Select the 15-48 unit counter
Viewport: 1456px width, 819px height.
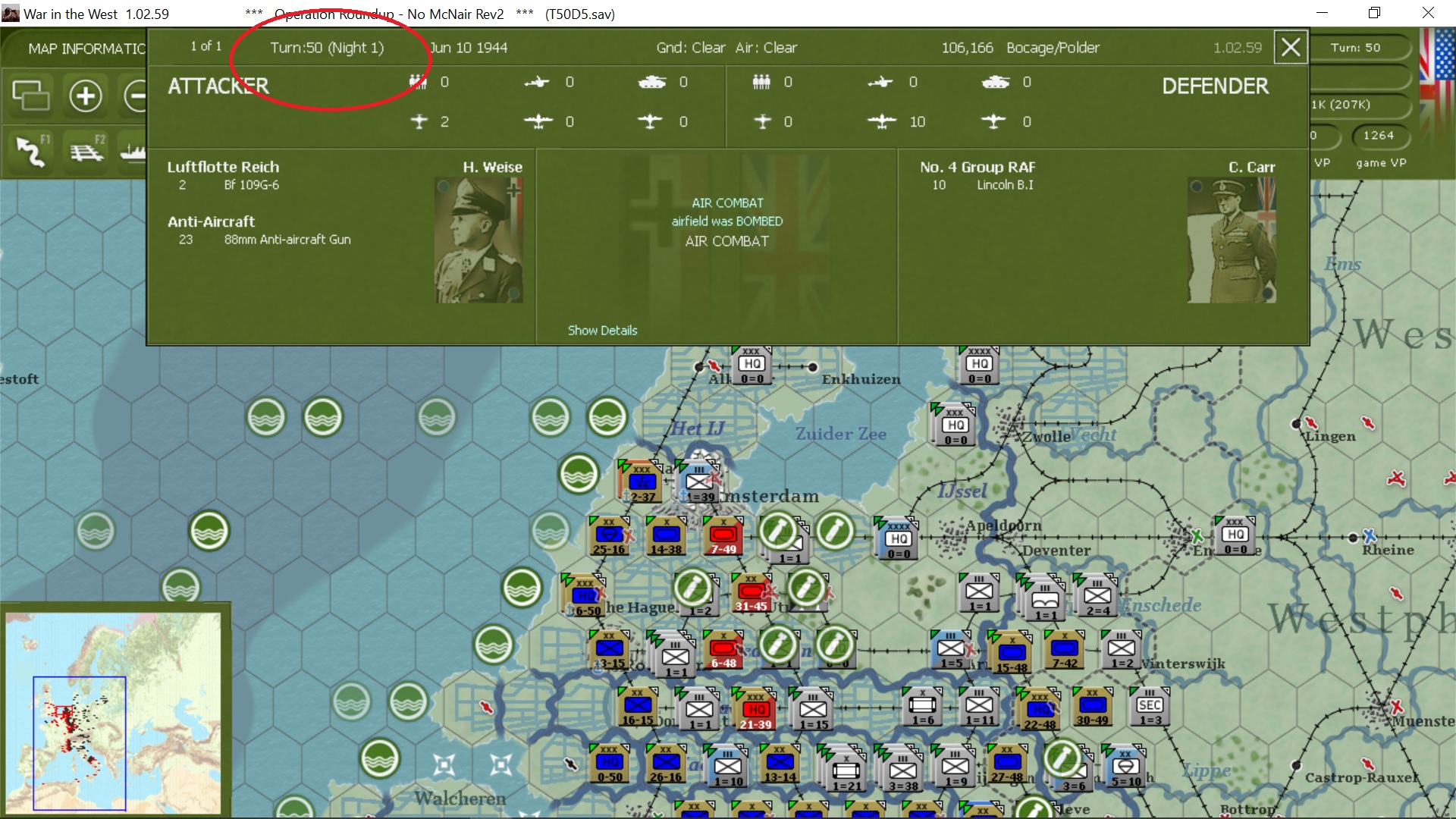coord(1012,654)
